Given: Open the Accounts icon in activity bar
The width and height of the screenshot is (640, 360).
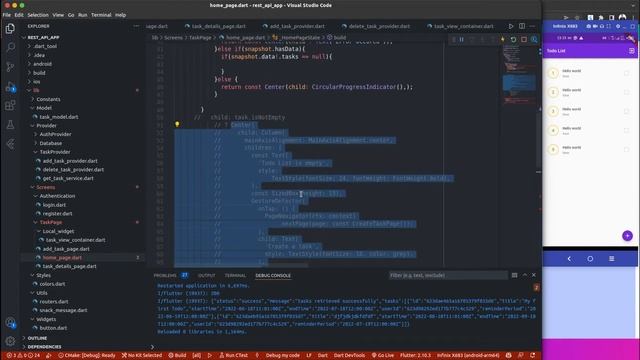Looking at the screenshot, I should tap(10, 322).
